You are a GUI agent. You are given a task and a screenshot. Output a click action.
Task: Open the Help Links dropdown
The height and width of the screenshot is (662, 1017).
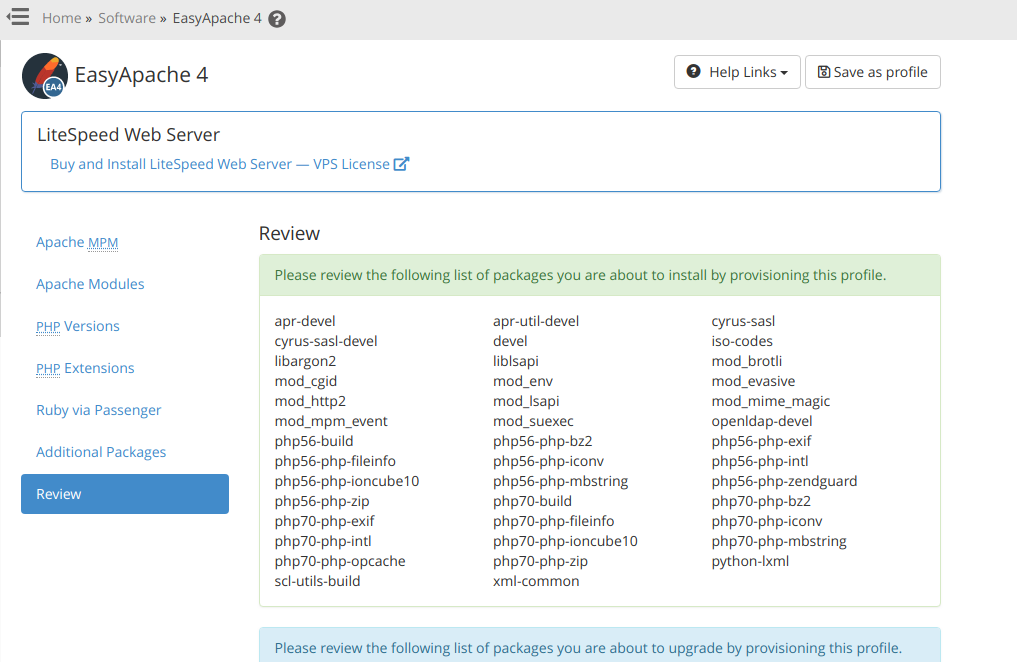coord(737,72)
